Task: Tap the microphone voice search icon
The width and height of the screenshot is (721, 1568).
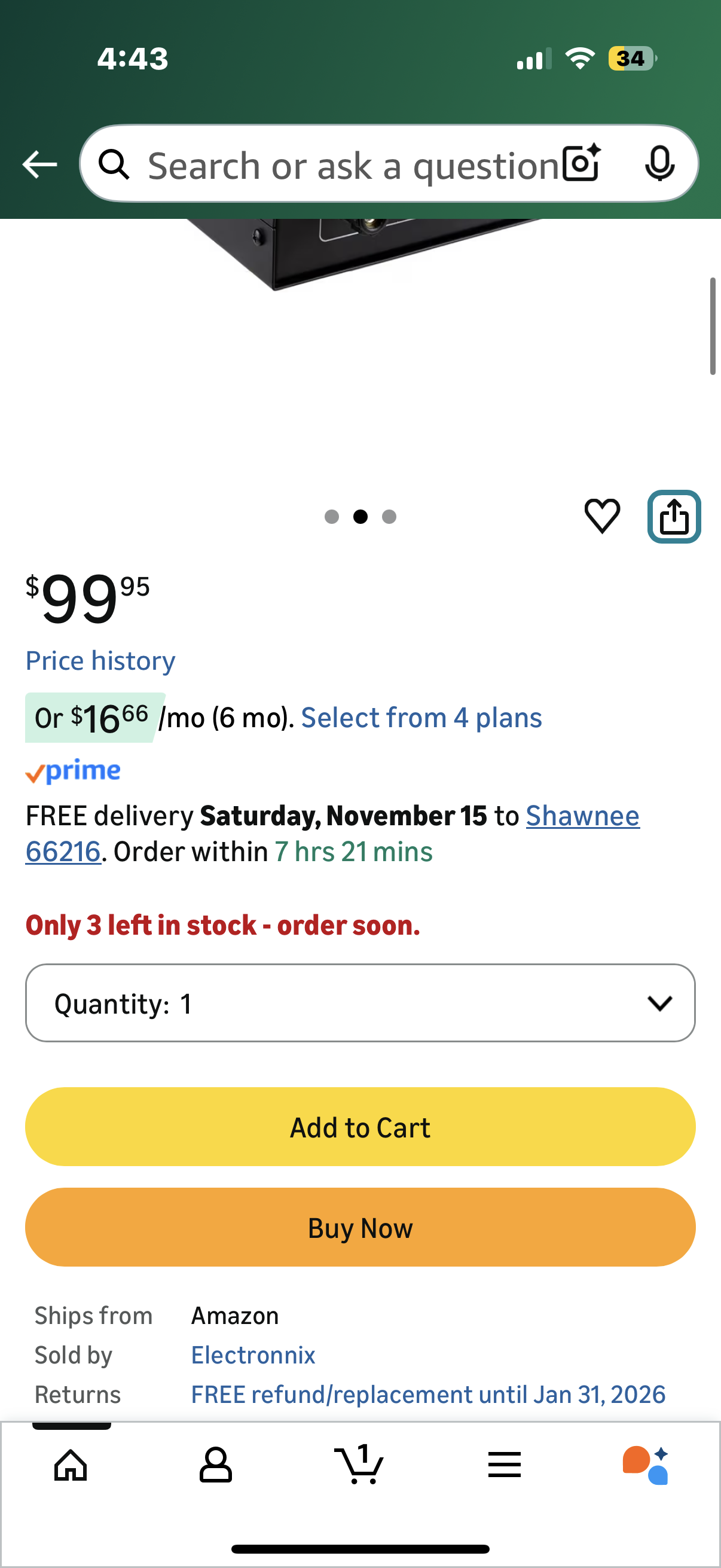Action: click(x=659, y=164)
